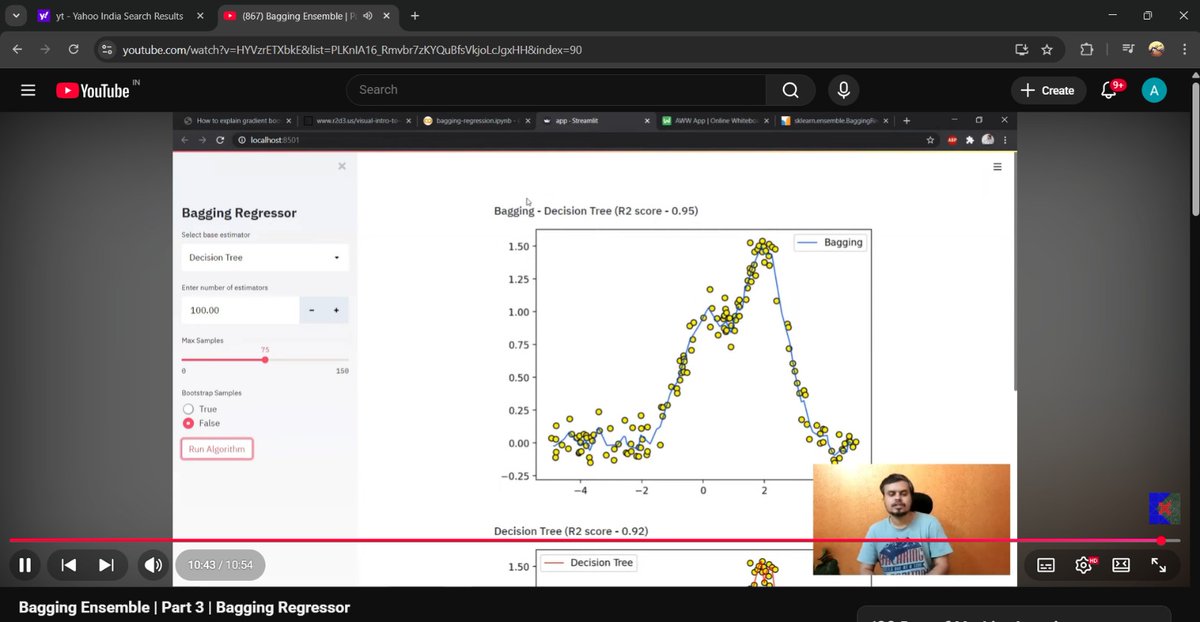1200x622 pixels.
Task: Go forward in the browser
Action: [x=45, y=49]
